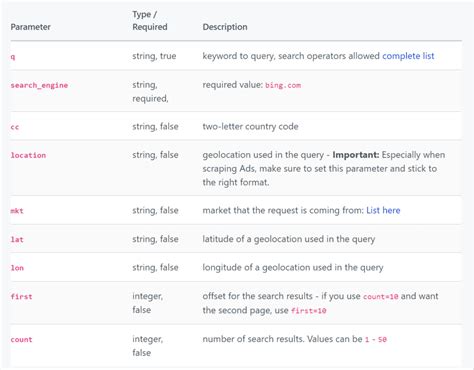This screenshot has width=474, height=370.
Task: Click the 'Description' column header
Action: tap(225, 27)
